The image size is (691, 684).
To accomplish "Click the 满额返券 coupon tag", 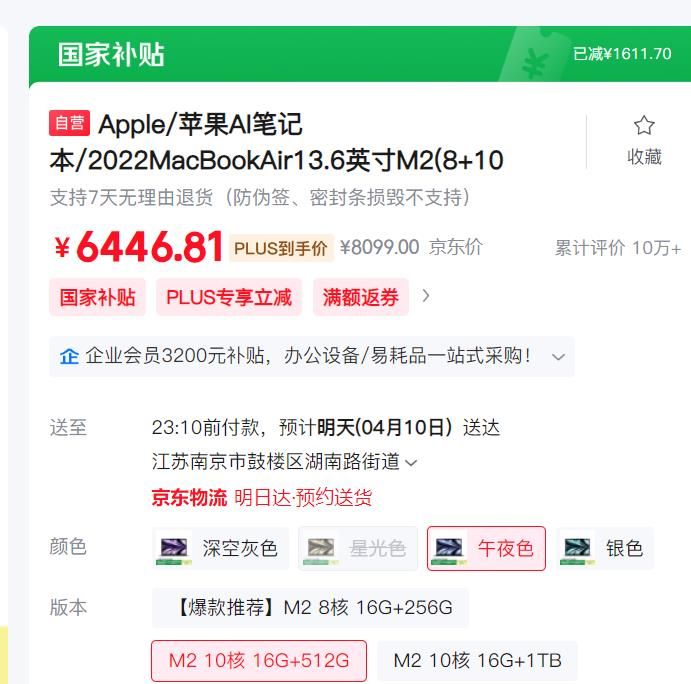I will click(361, 297).
